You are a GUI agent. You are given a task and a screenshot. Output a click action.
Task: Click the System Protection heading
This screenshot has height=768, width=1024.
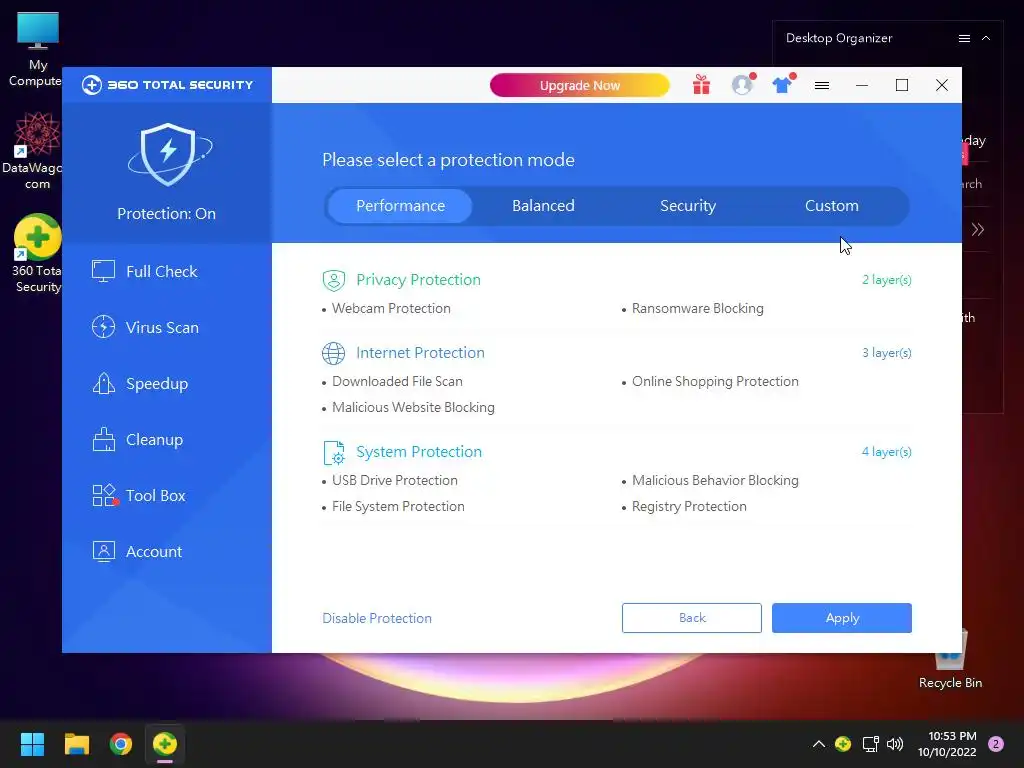tap(419, 452)
